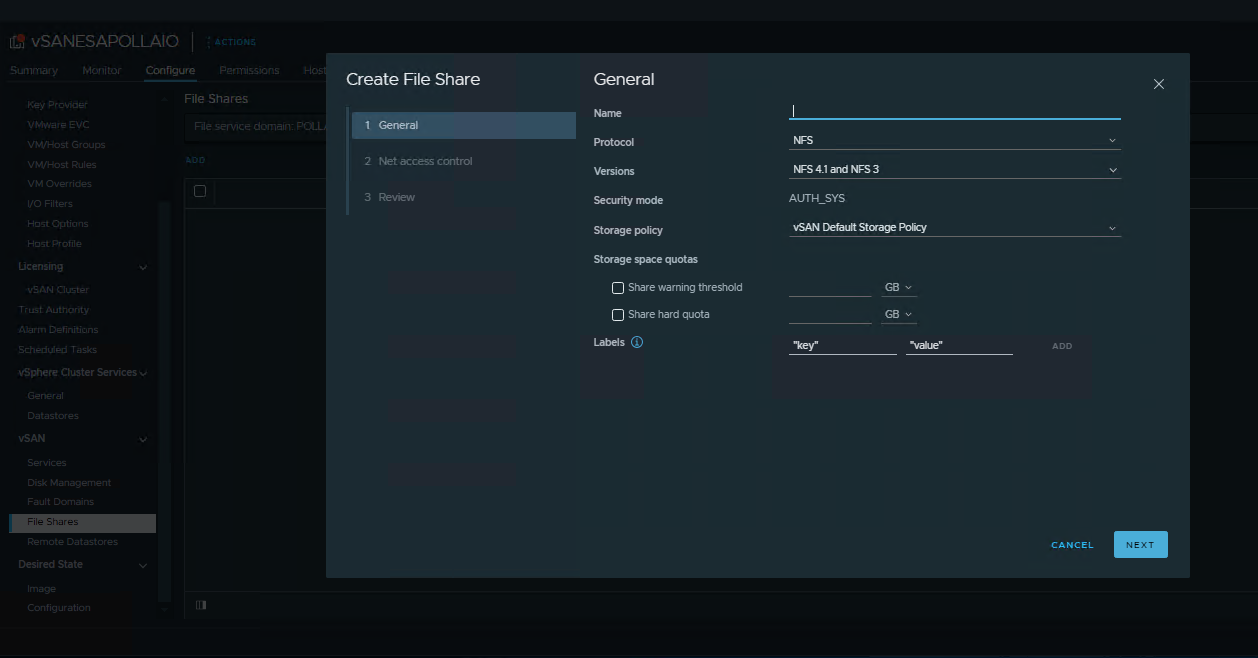Switch to the Monitor tab
Viewport: 1258px width, 658px height.
tap(102, 71)
